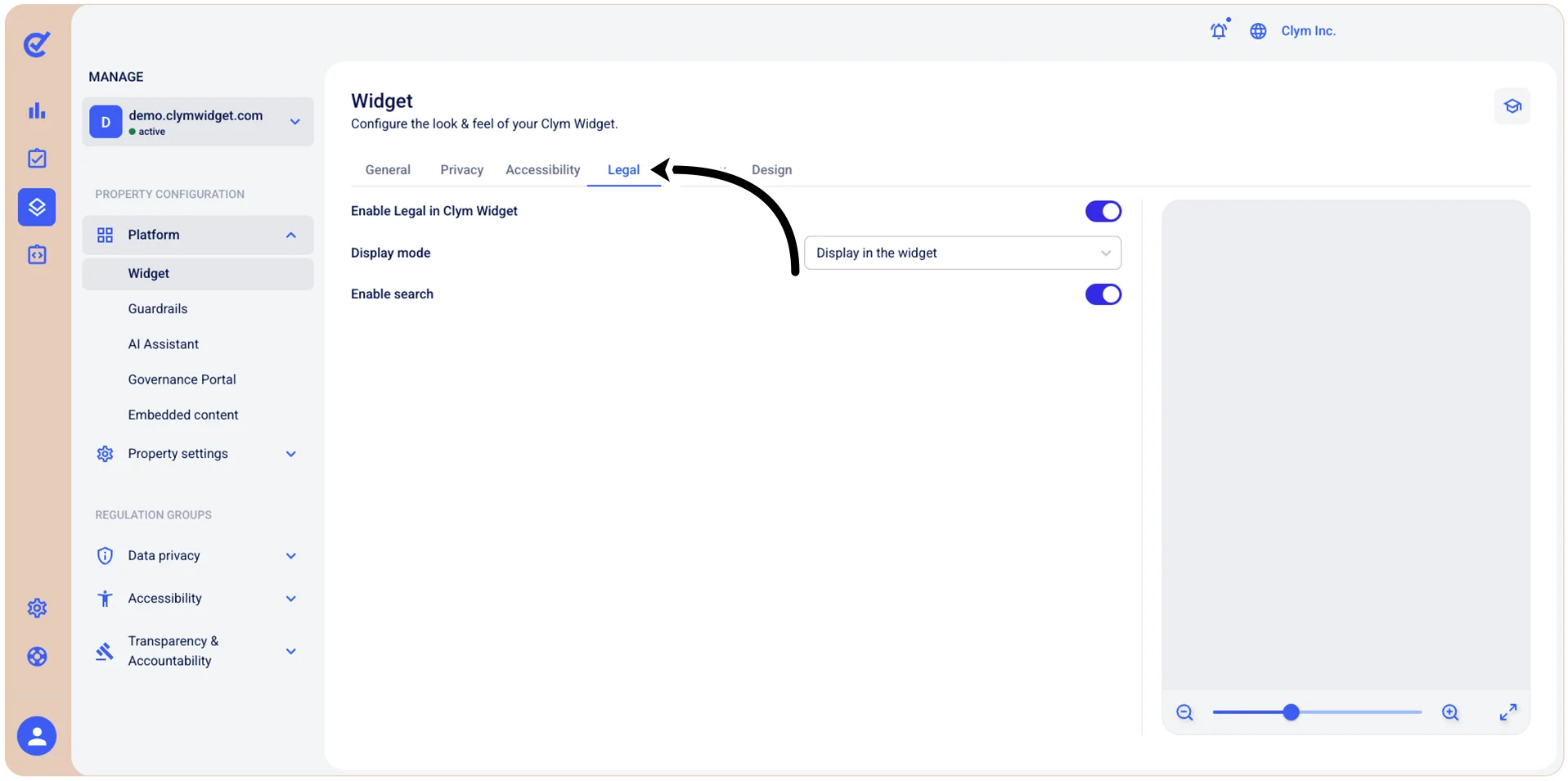Select Widget in sidebar
The image size is (1568, 781).
(x=198, y=274)
